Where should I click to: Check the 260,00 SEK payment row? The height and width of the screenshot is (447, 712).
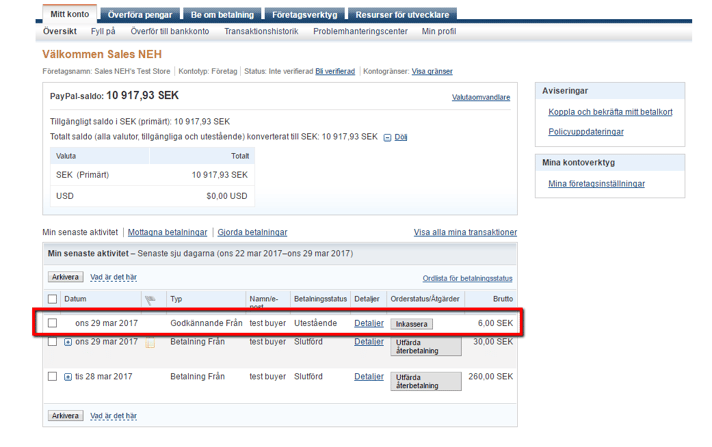click(52, 377)
